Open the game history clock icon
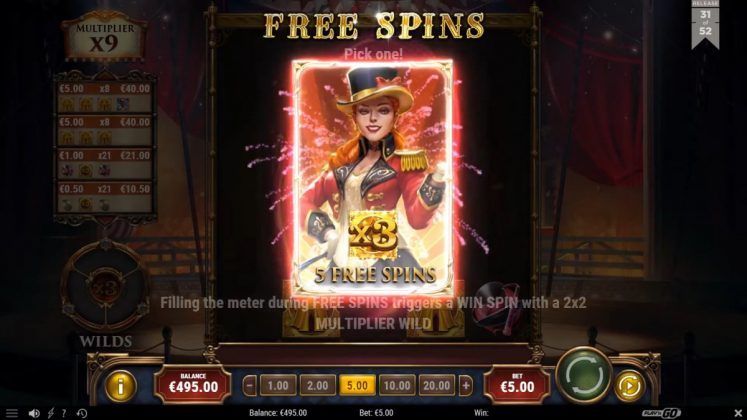 click(x=81, y=413)
